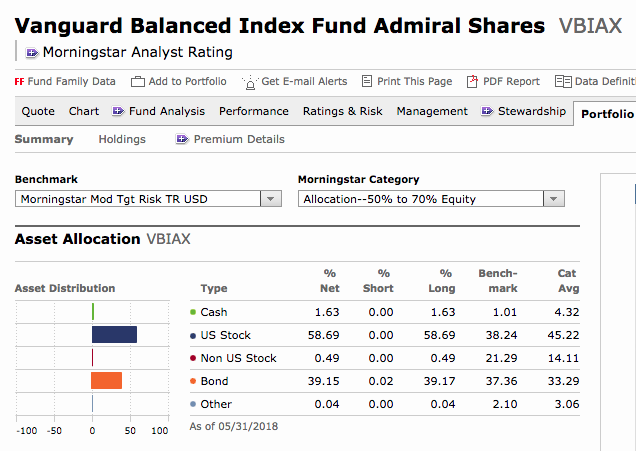The image size is (636, 451).
Task: Click the Cash row label
Action: pos(214,312)
